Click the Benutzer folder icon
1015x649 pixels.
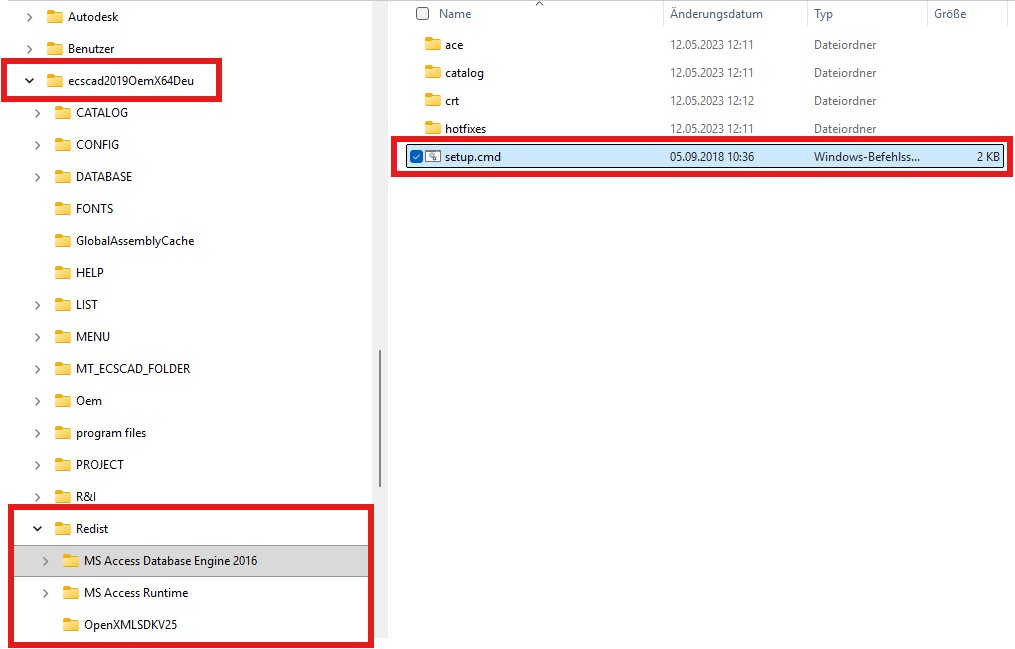[55, 49]
